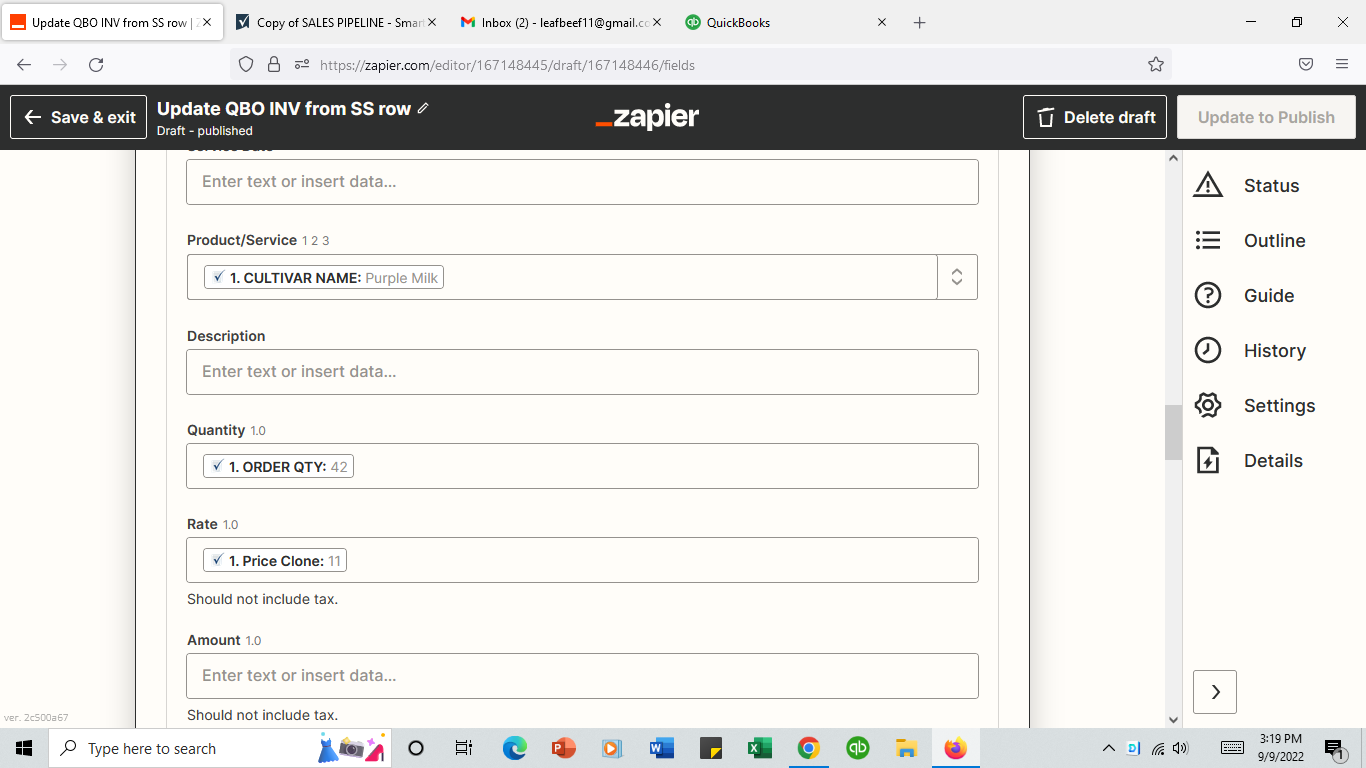Click the Save & exit button

pos(79,117)
